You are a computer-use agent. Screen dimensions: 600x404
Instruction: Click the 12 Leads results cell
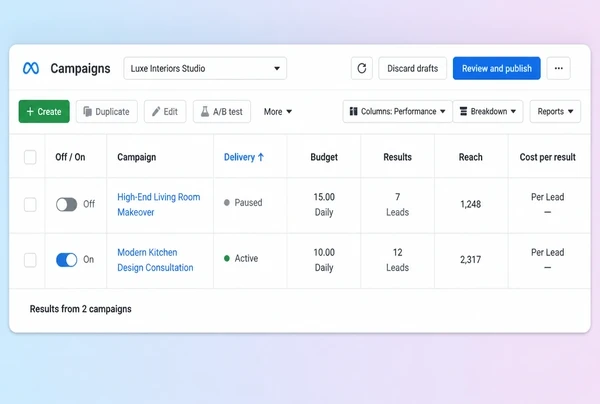(x=398, y=260)
